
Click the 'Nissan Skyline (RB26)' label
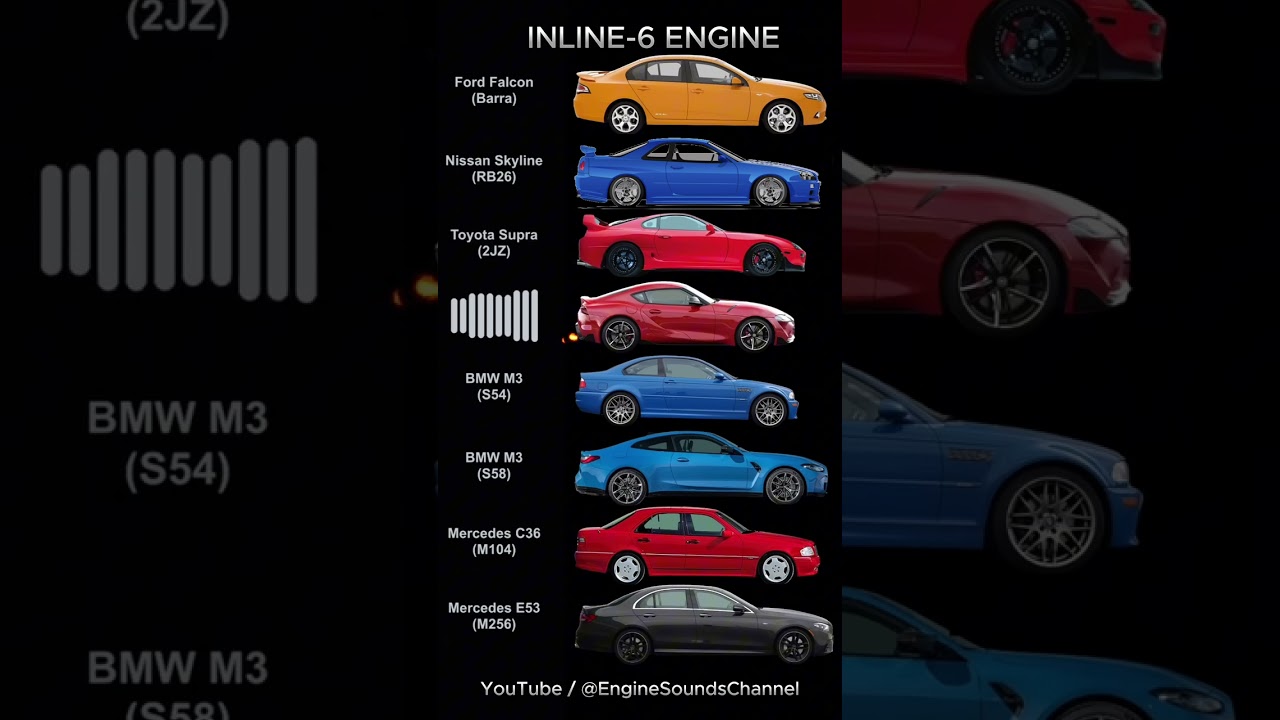pyautogui.click(x=494, y=168)
